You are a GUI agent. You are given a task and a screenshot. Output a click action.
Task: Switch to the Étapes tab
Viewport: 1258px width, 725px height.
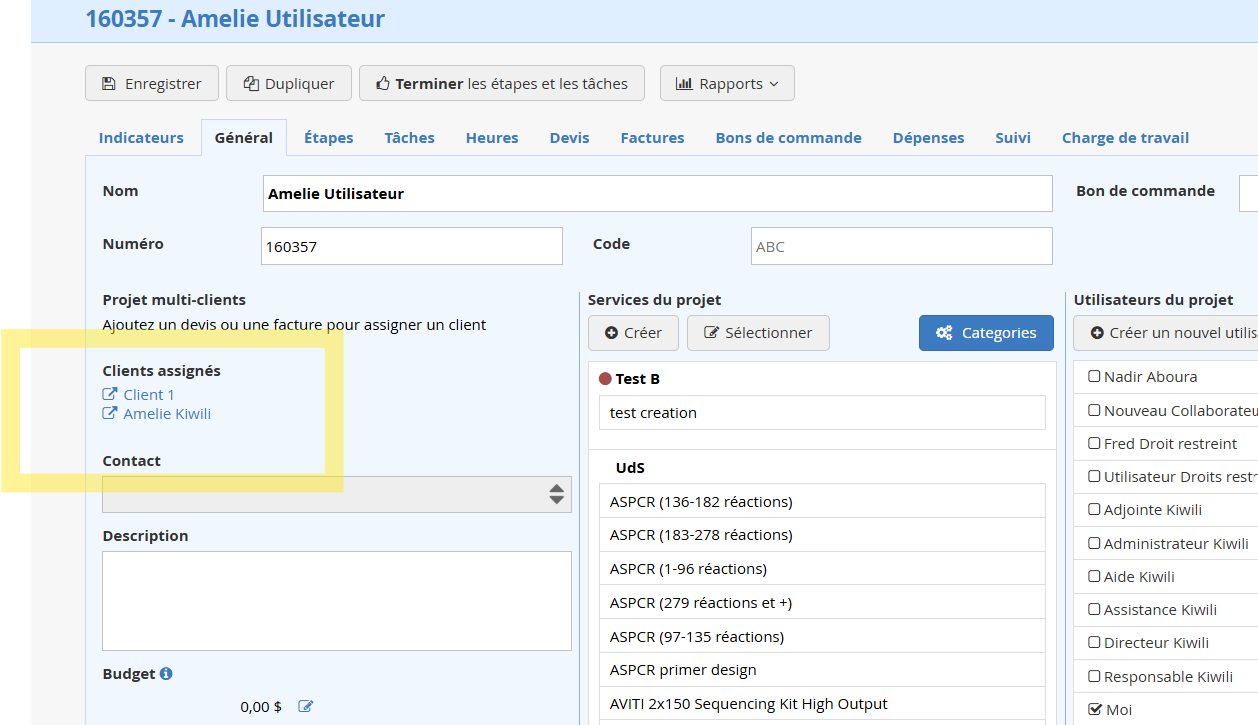329,138
